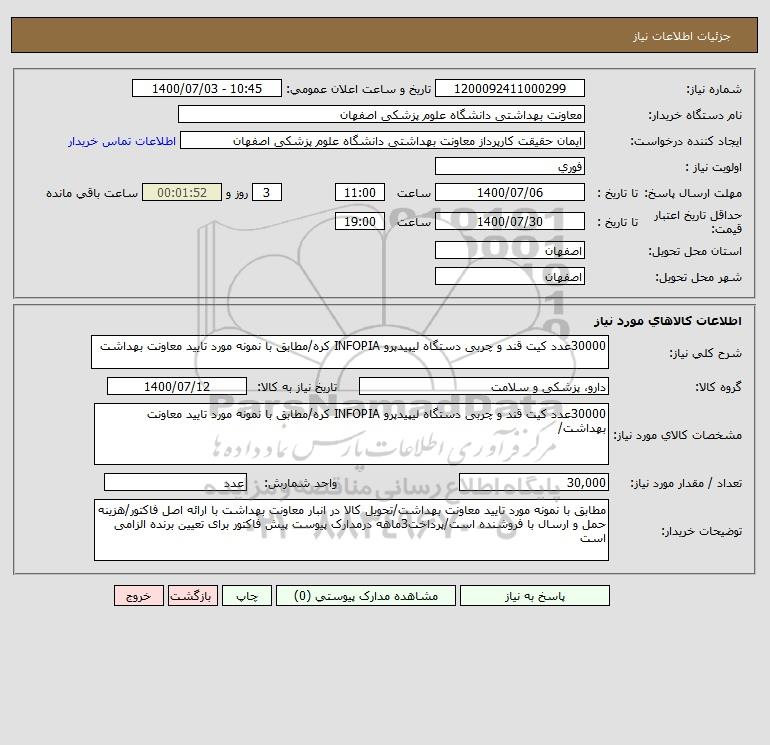This screenshot has width=770, height=745.
Task: Click the نام دستگاه خریدار label
Action: point(695,115)
